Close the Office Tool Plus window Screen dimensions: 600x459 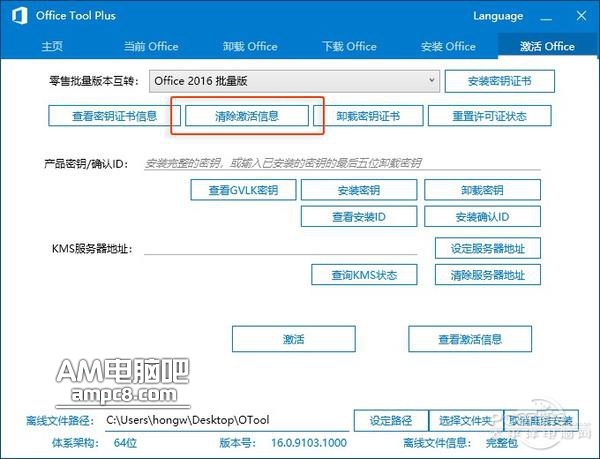click(x=582, y=16)
